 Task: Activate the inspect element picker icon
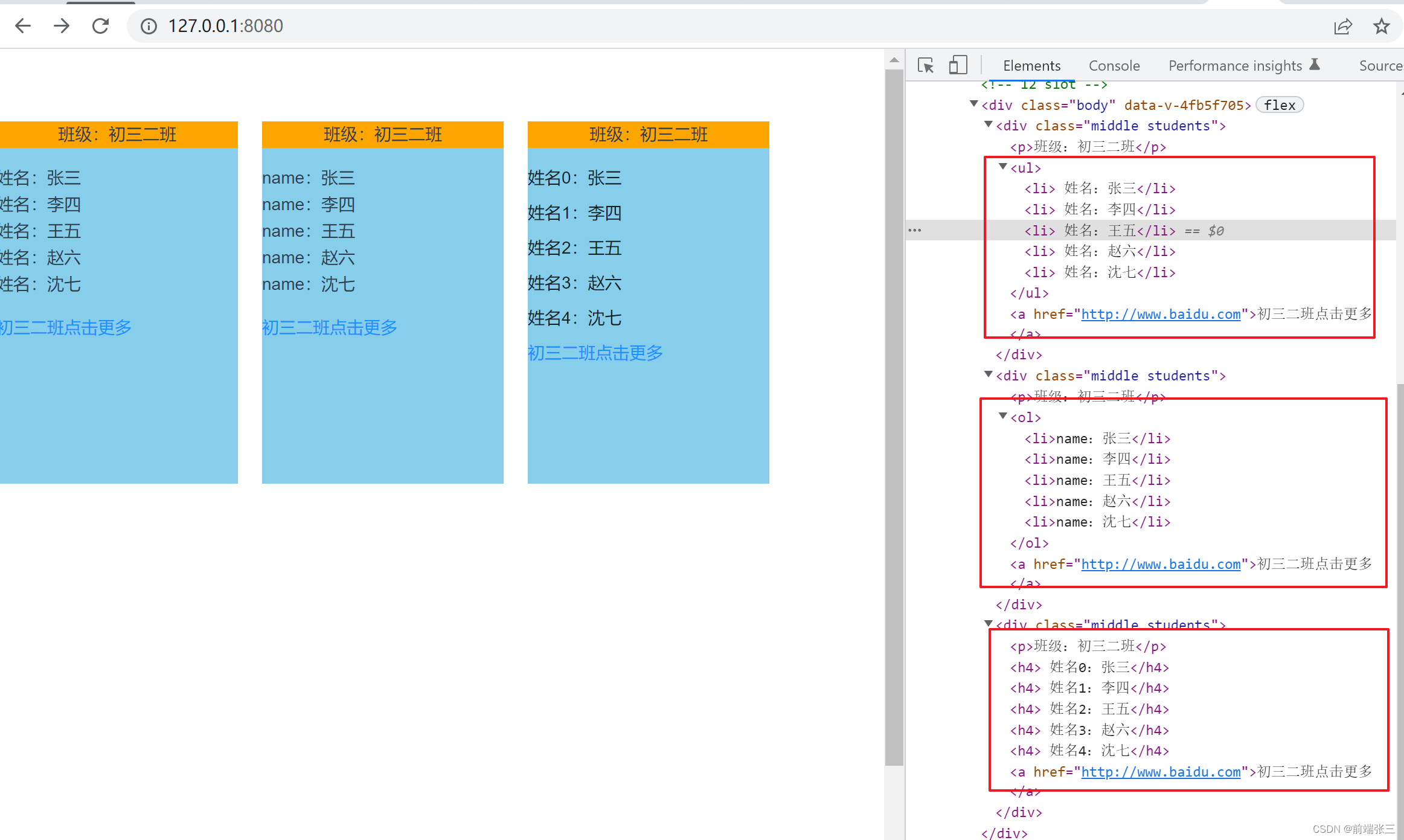[925, 65]
